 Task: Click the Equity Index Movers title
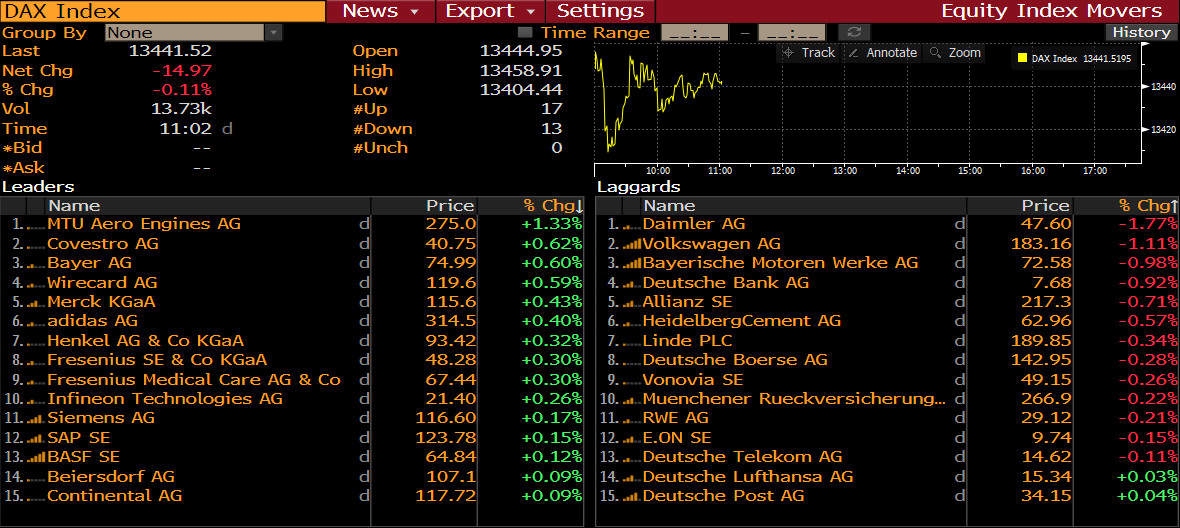tap(1051, 11)
